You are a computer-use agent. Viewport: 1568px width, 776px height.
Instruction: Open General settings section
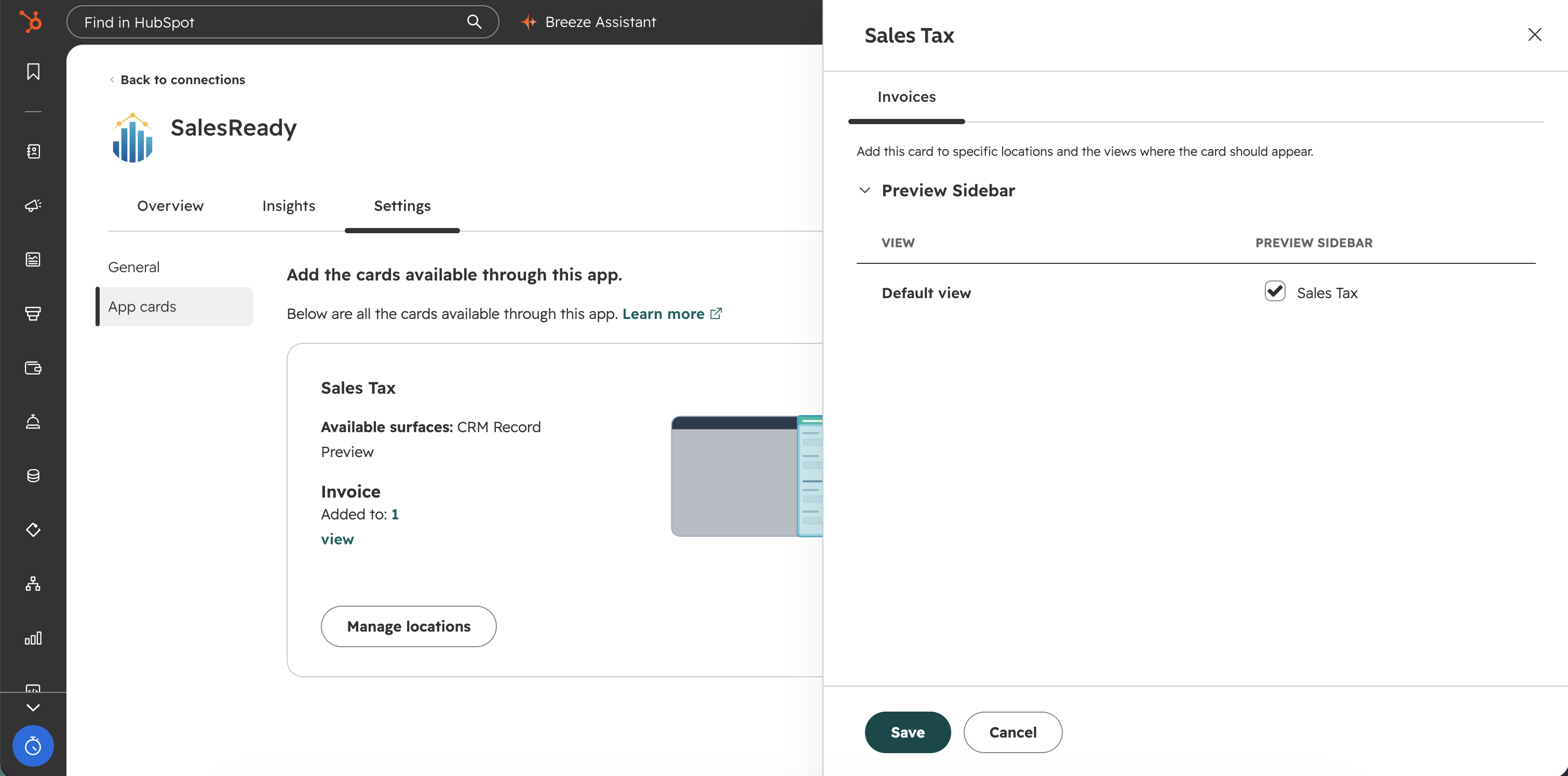pyautogui.click(x=134, y=267)
